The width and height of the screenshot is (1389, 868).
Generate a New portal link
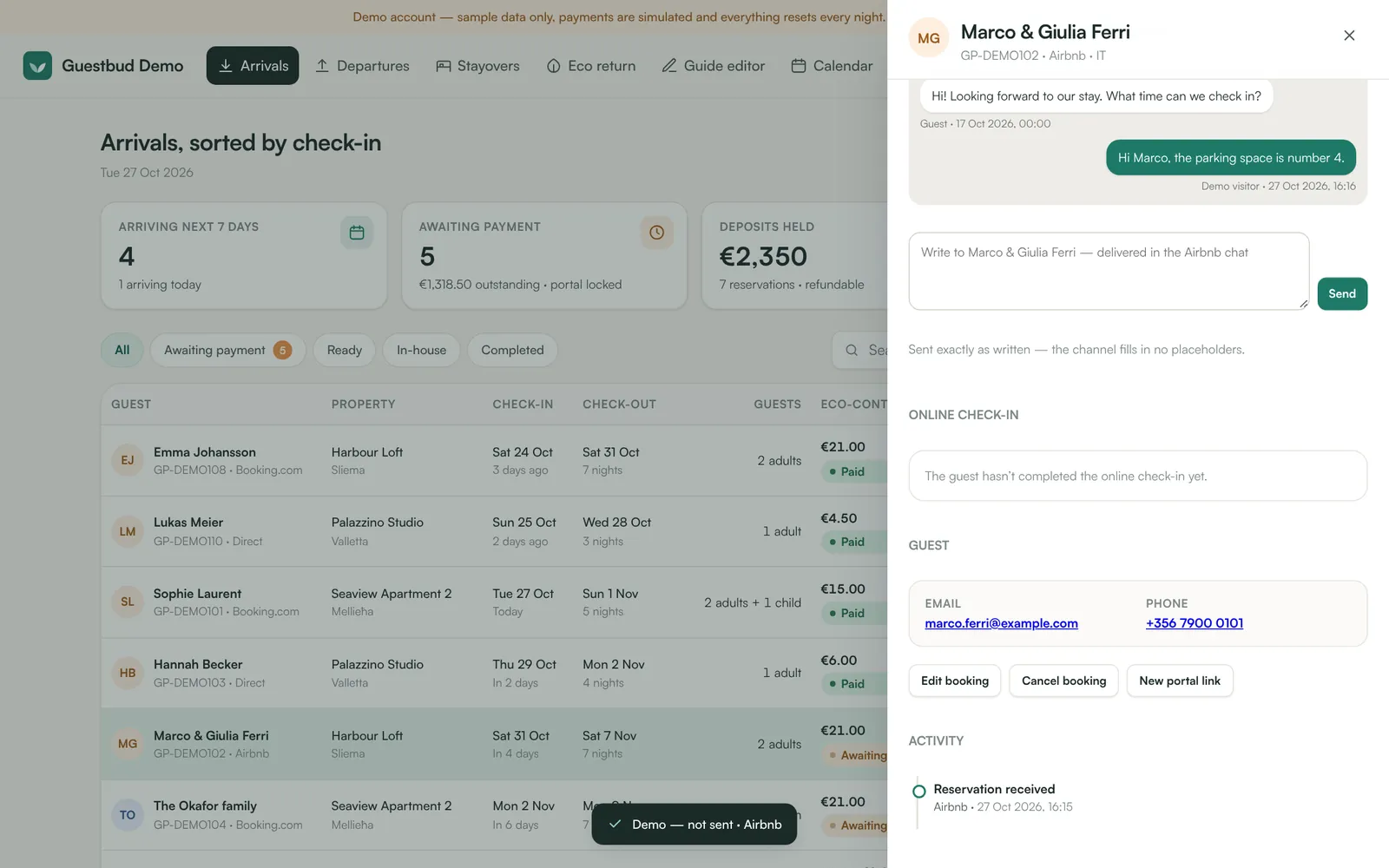point(1180,681)
